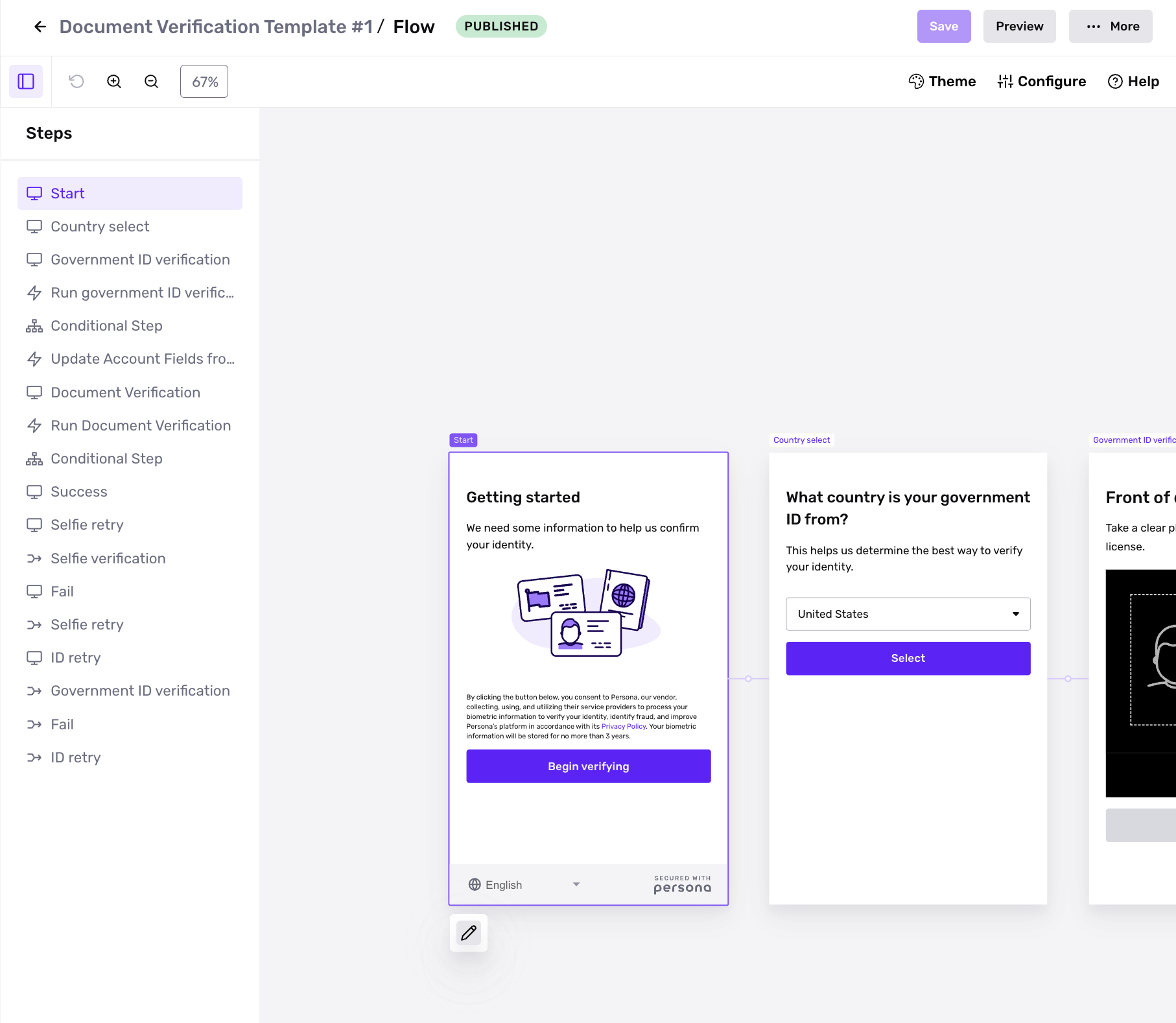Screen dimensions: 1176x1023
Task: Open the Configure panel
Action: 1042,81
